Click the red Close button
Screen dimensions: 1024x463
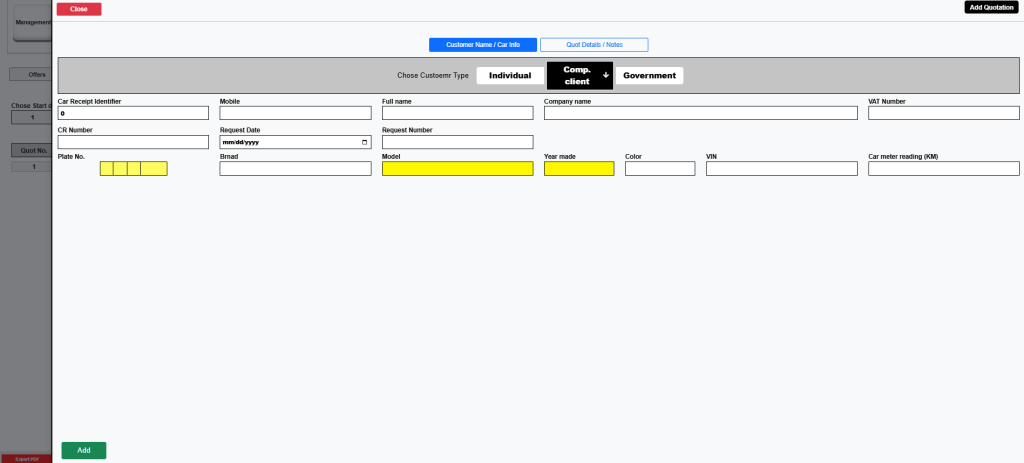click(79, 9)
